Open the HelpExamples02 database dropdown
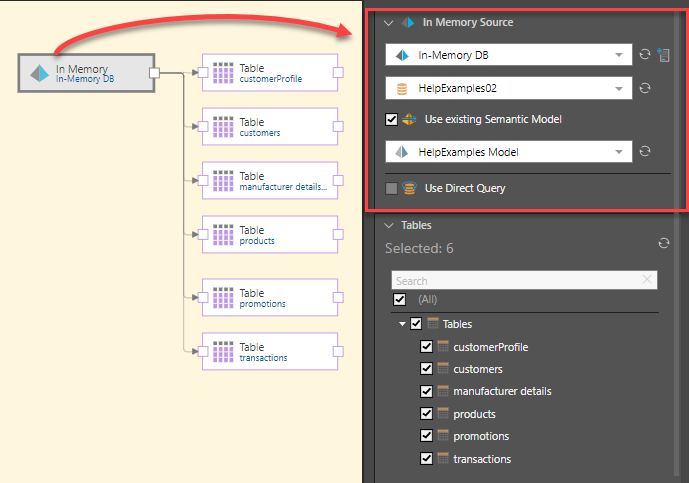689x483 pixels. pos(620,88)
